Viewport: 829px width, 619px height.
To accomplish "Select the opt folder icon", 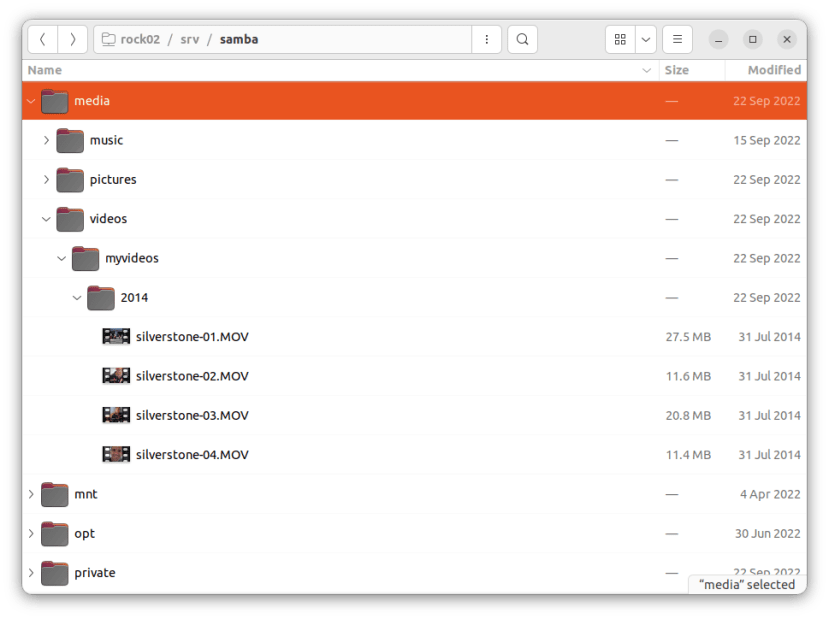I will coord(54,534).
